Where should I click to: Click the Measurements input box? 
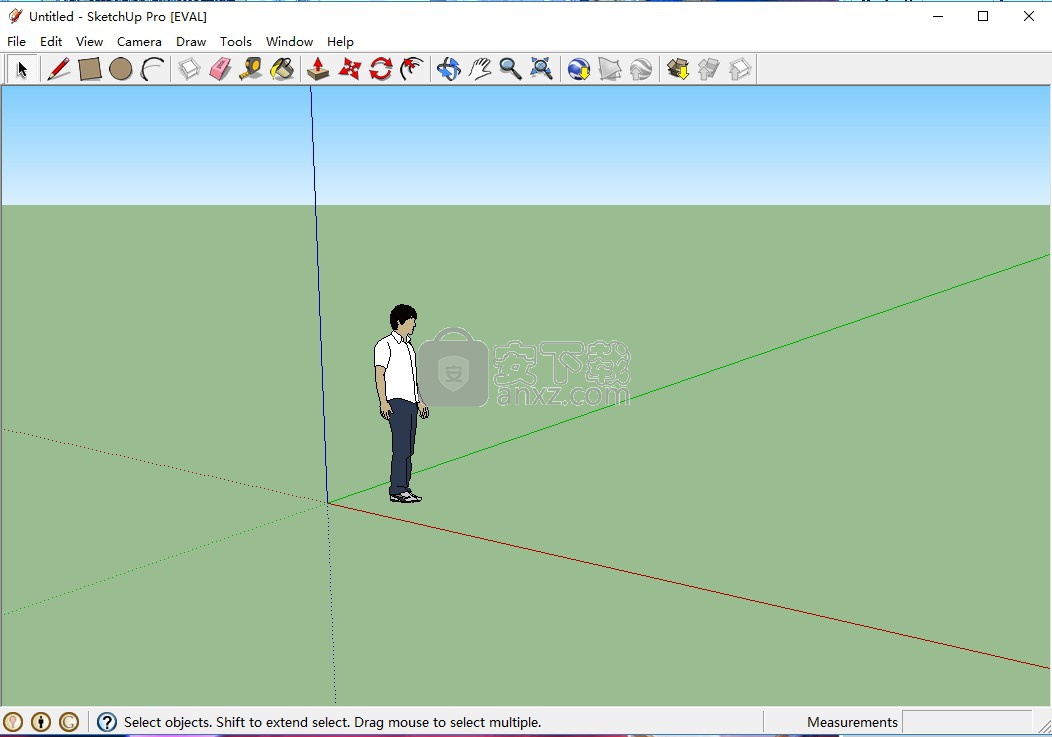coord(967,722)
